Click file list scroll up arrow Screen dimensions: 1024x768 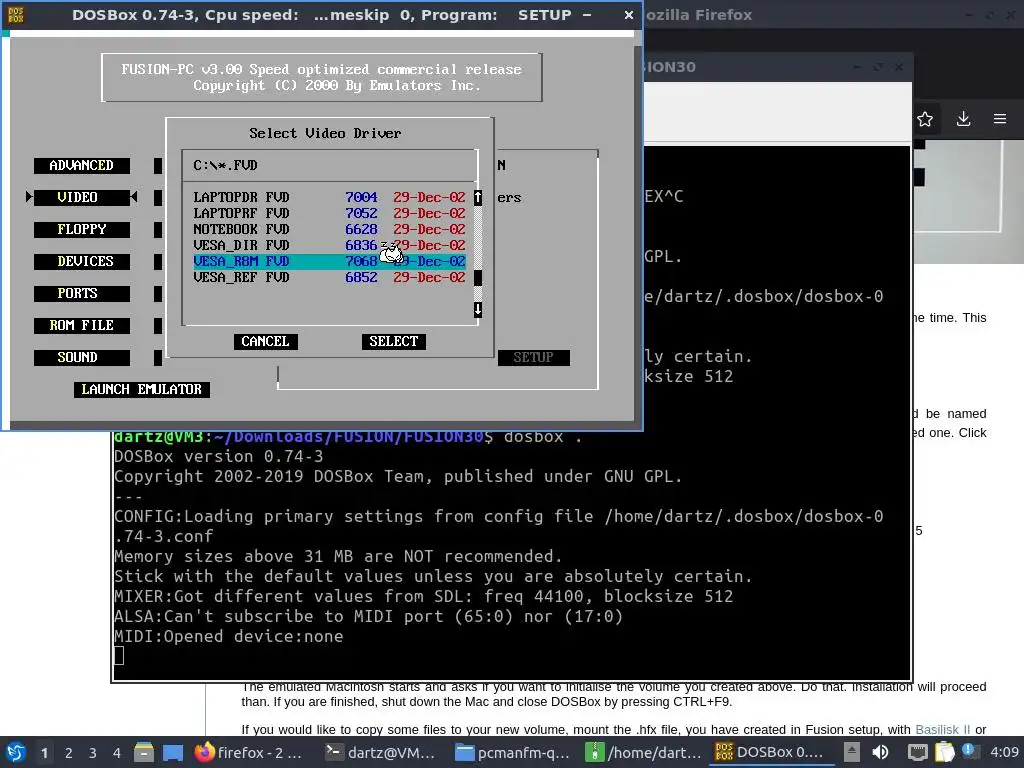pyautogui.click(x=478, y=197)
